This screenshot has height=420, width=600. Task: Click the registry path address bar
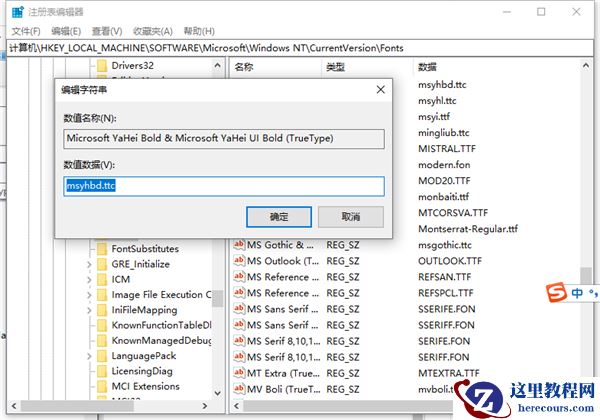click(300, 48)
